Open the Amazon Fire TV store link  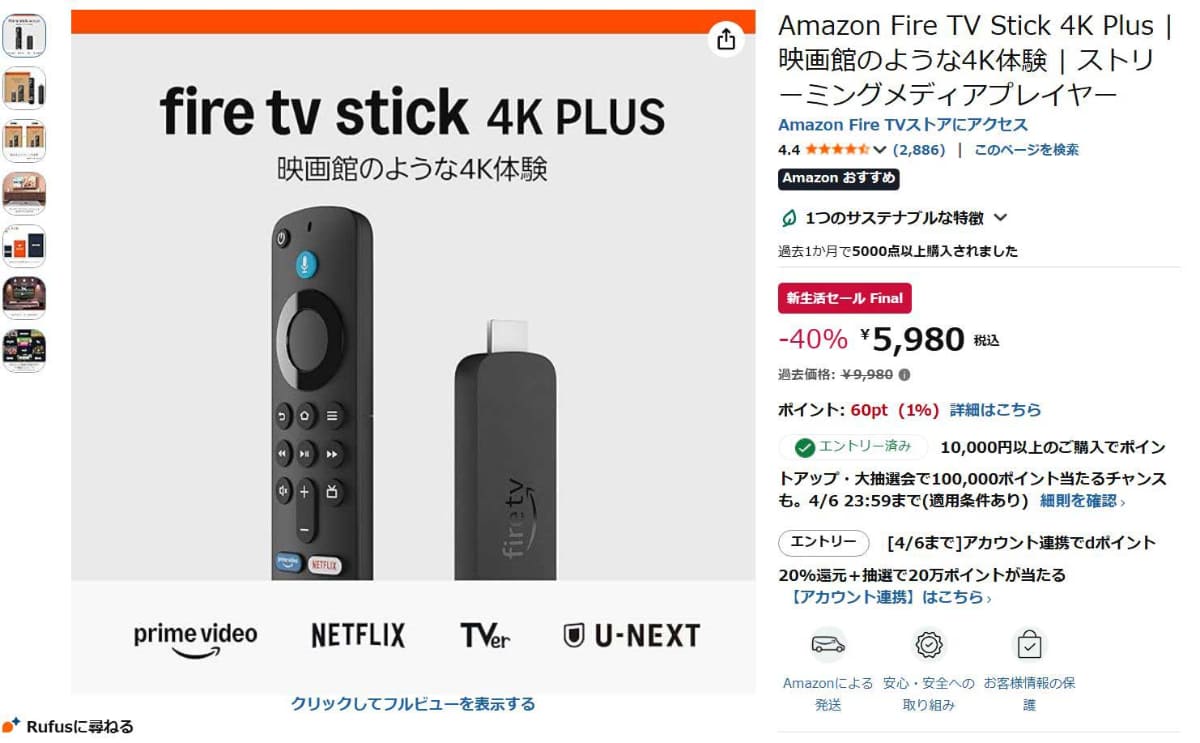[903, 125]
